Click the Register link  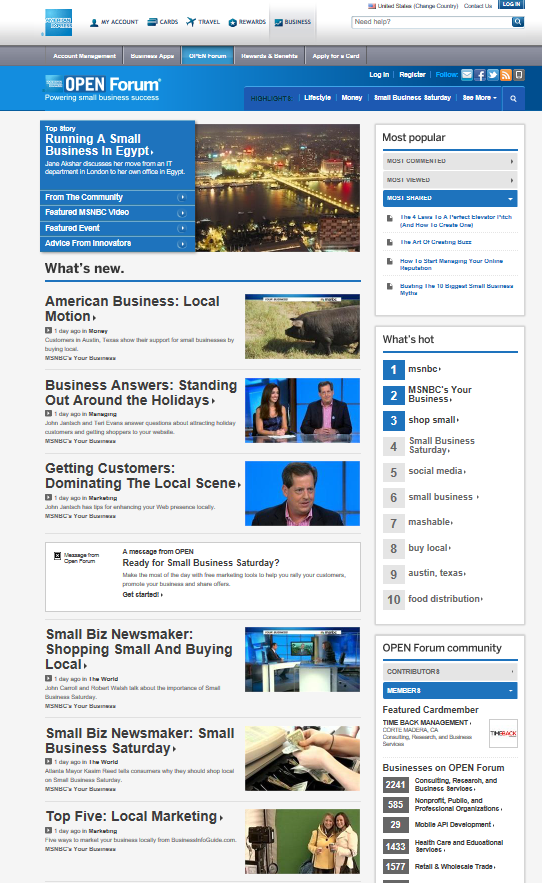point(412,74)
